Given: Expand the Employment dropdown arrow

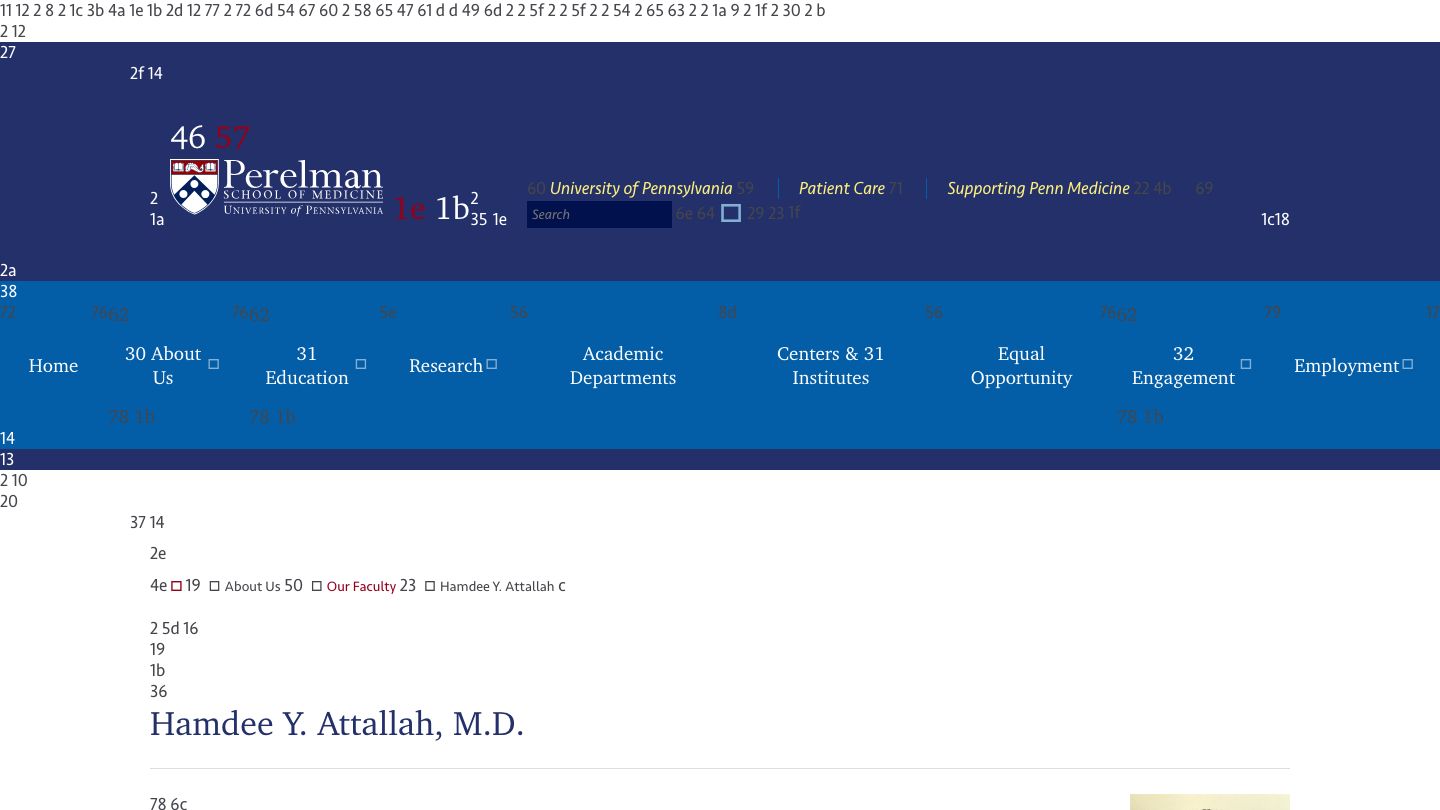Looking at the screenshot, I should click(x=1407, y=365).
